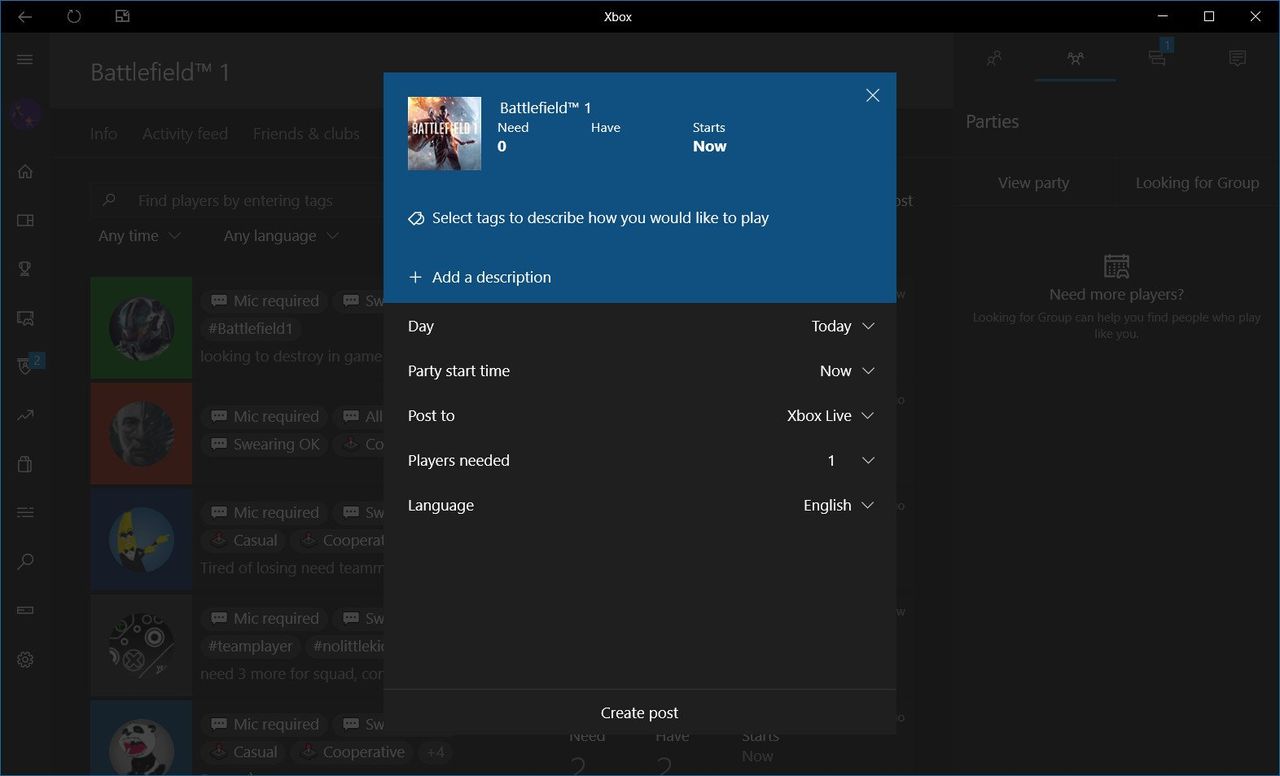1280x776 pixels.
Task: Open the Search magnifier in sidebar
Action: pyautogui.click(x=25, y=562)
